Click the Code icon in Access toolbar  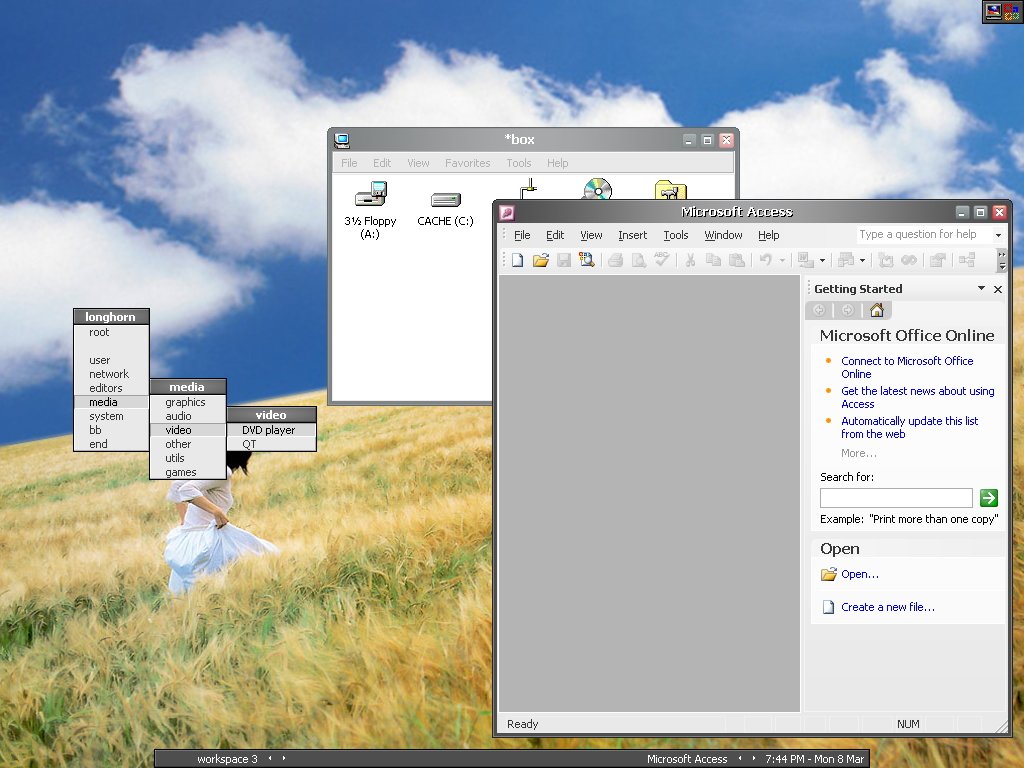[886, 260]
